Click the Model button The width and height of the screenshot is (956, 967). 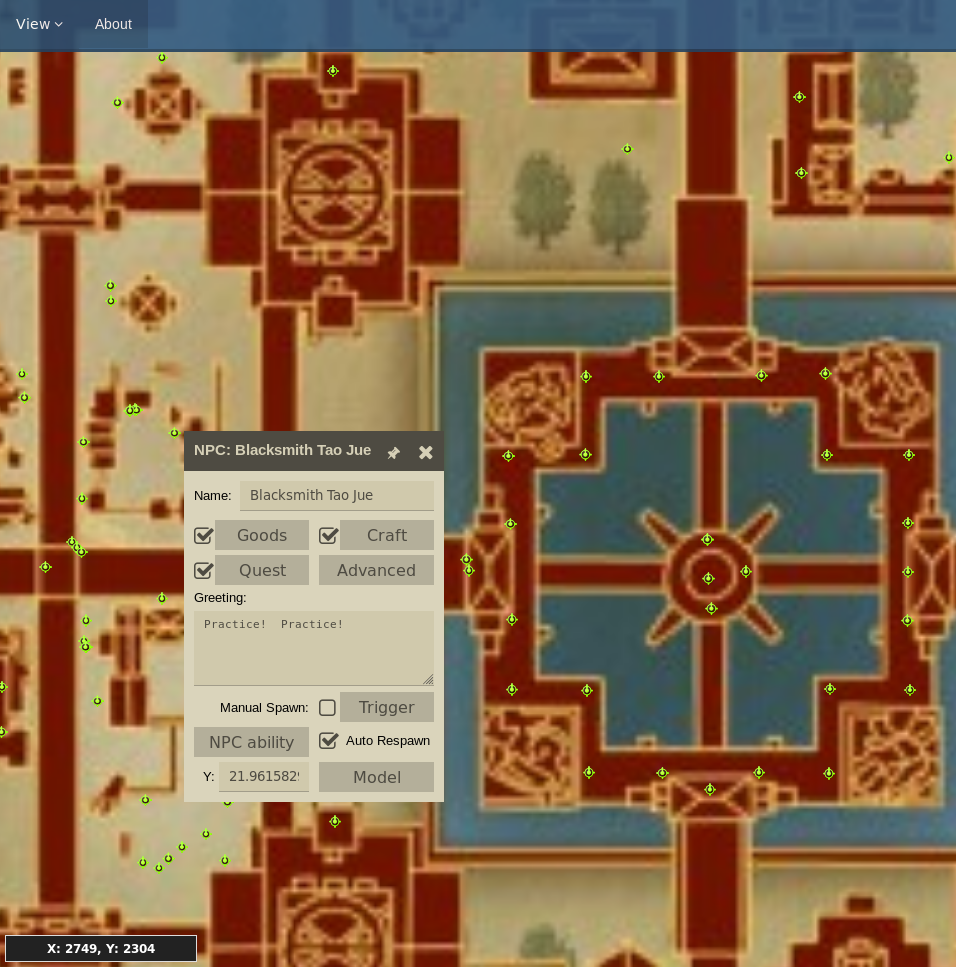tap(376, 777)
